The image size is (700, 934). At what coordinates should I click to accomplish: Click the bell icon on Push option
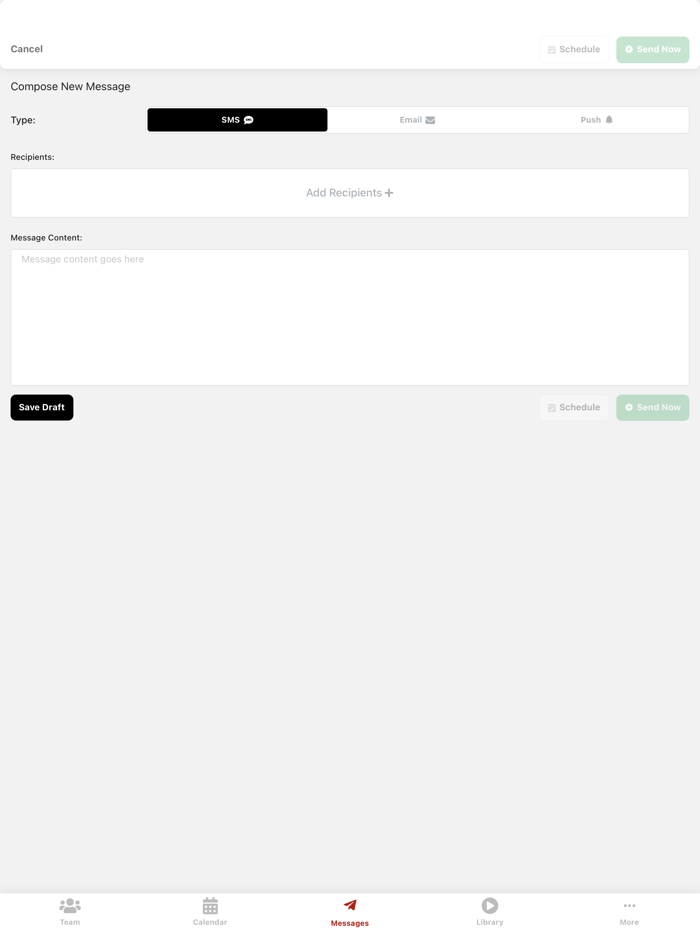(x=609, y=120)
